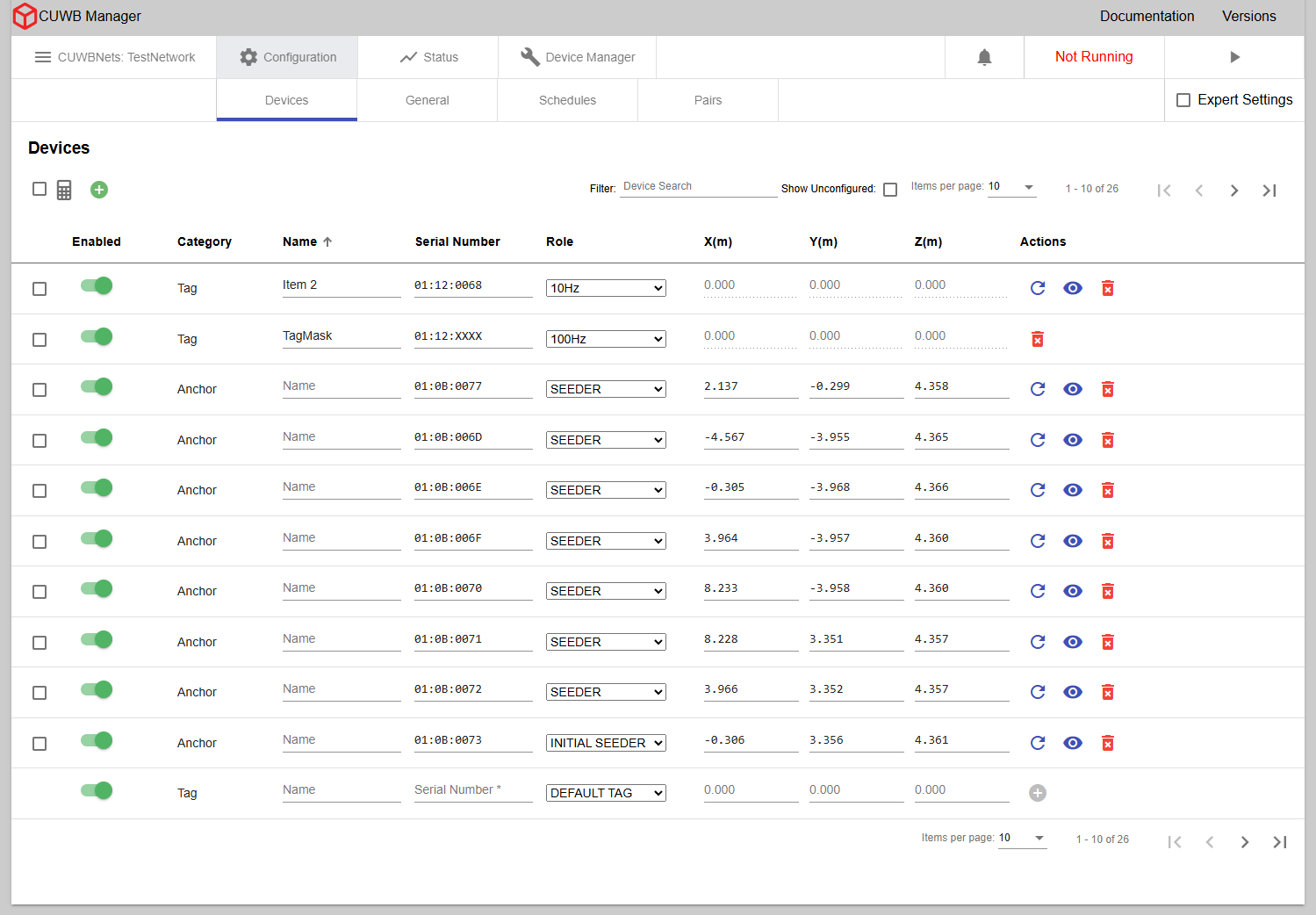Image resolution: width=1316 pixels, height=915 pixels.
Task: Click the green add device icon
Action: (x=99, y=190)
